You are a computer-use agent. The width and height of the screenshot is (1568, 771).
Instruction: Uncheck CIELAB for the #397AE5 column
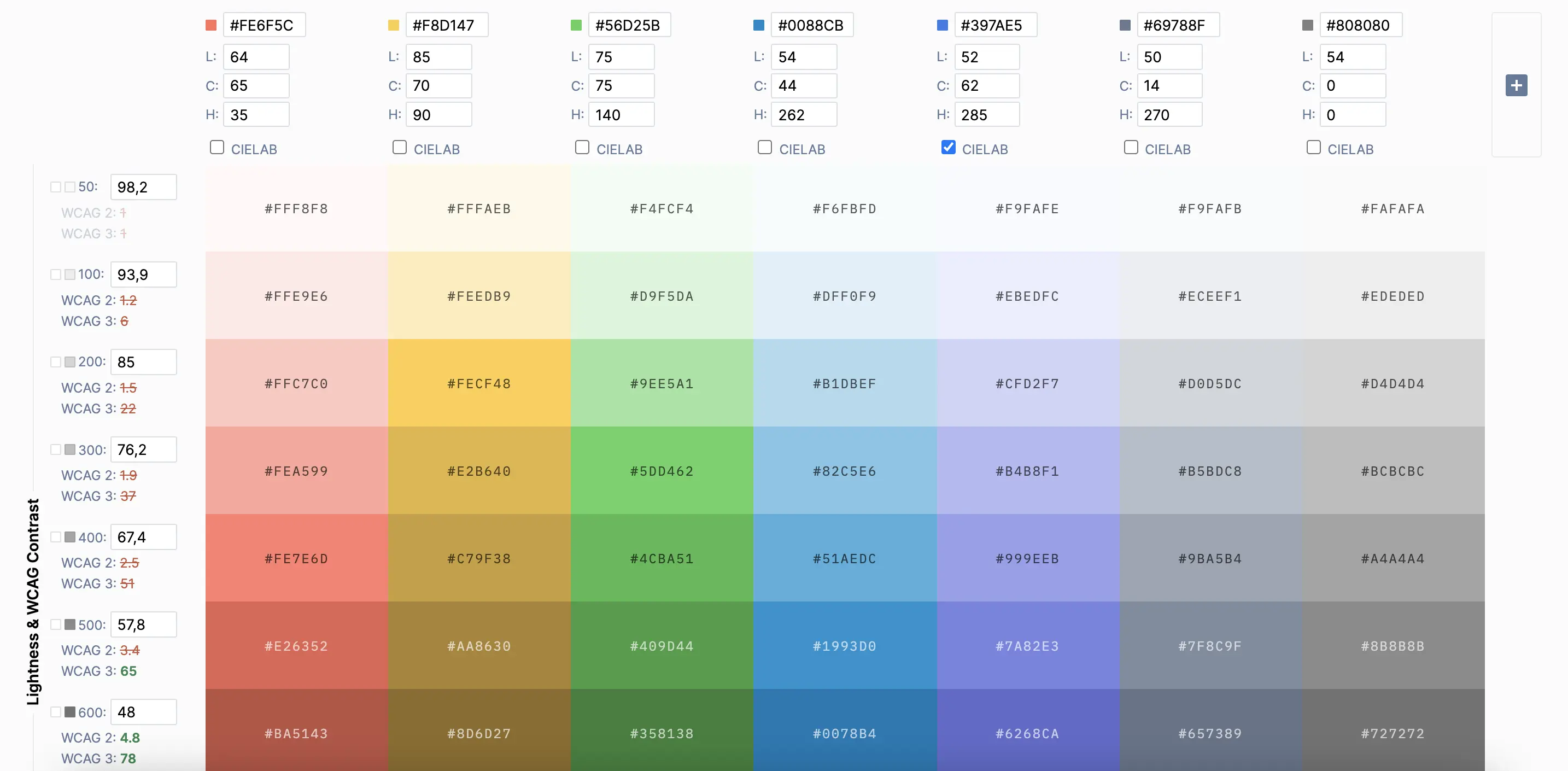pos(947,148)
